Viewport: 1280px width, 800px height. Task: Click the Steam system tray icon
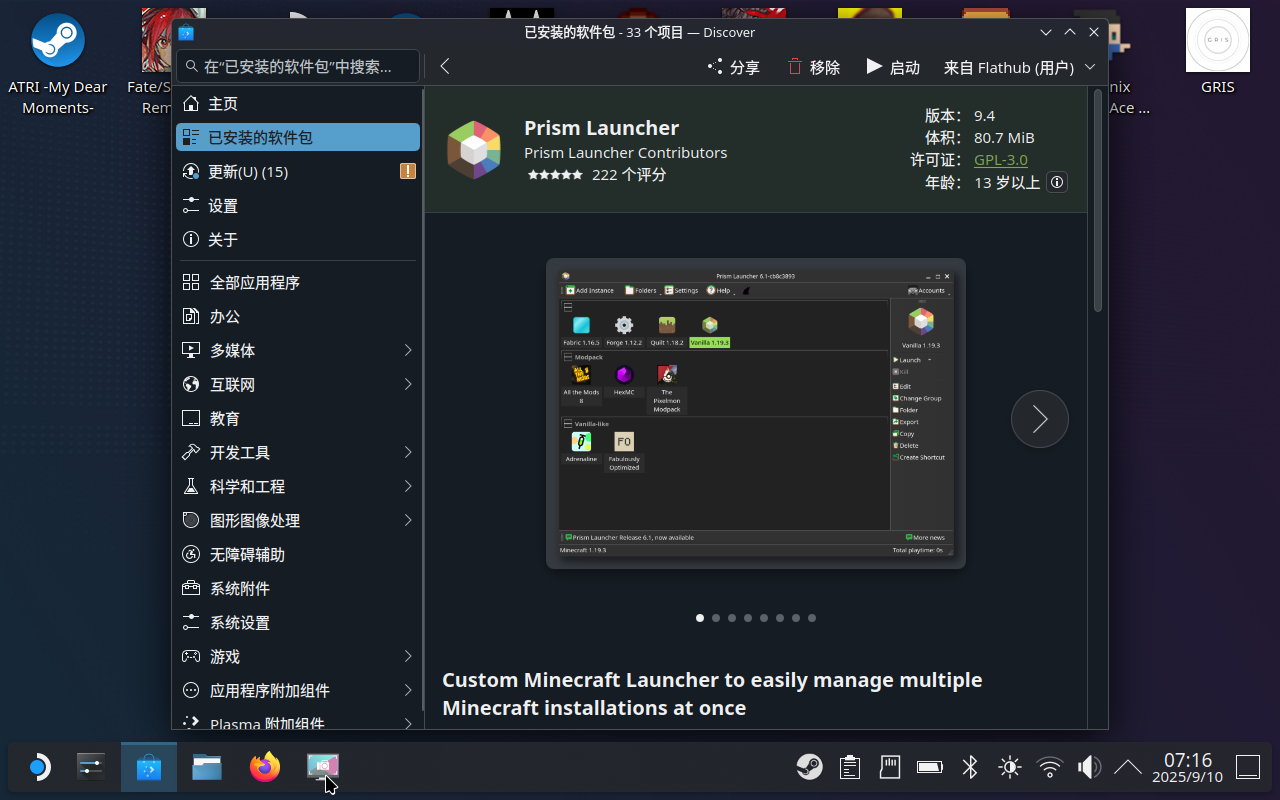coord(809,767)
